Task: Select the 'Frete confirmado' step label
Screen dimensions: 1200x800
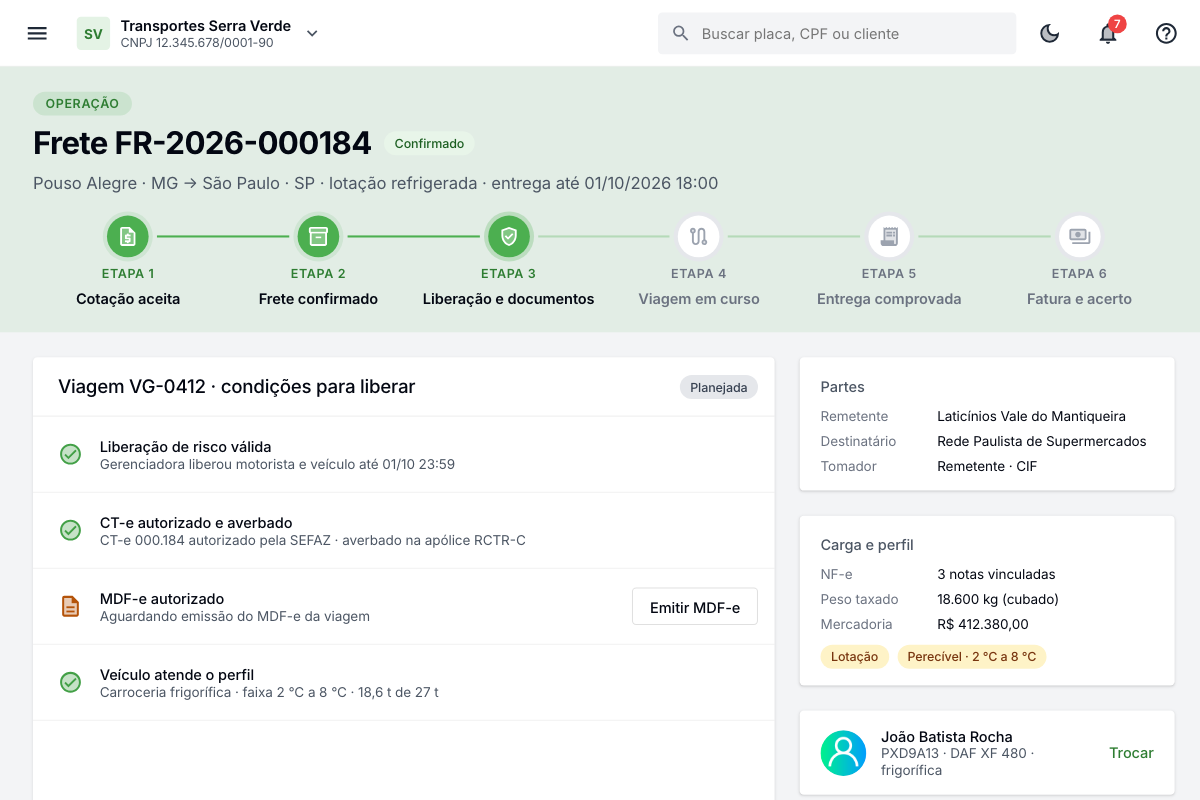Action: click(318, 299)
